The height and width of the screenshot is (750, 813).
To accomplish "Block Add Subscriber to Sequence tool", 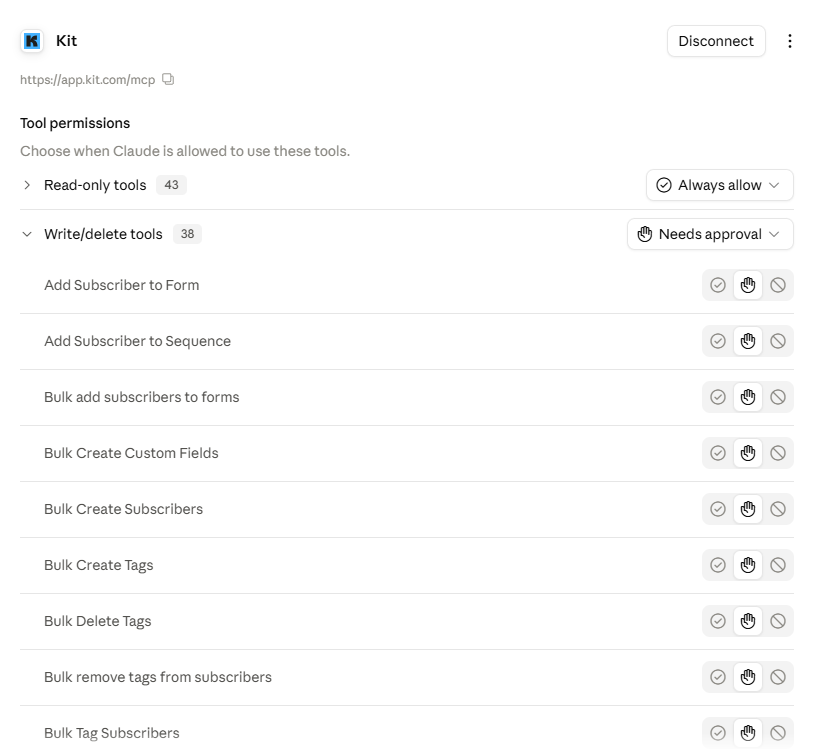I will pos(778,341).
